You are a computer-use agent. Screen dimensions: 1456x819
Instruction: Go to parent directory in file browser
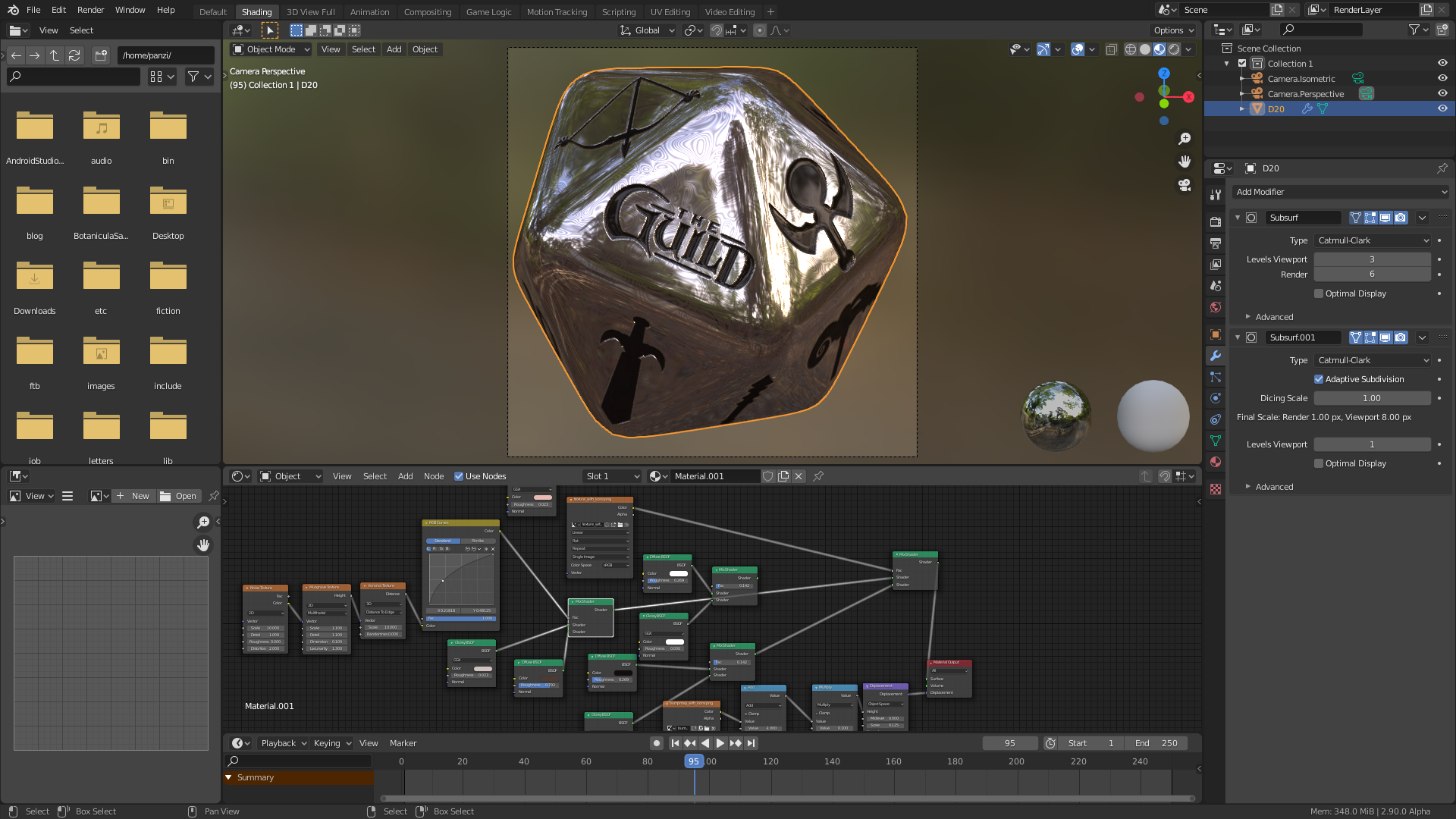click(x=55, y=55)
